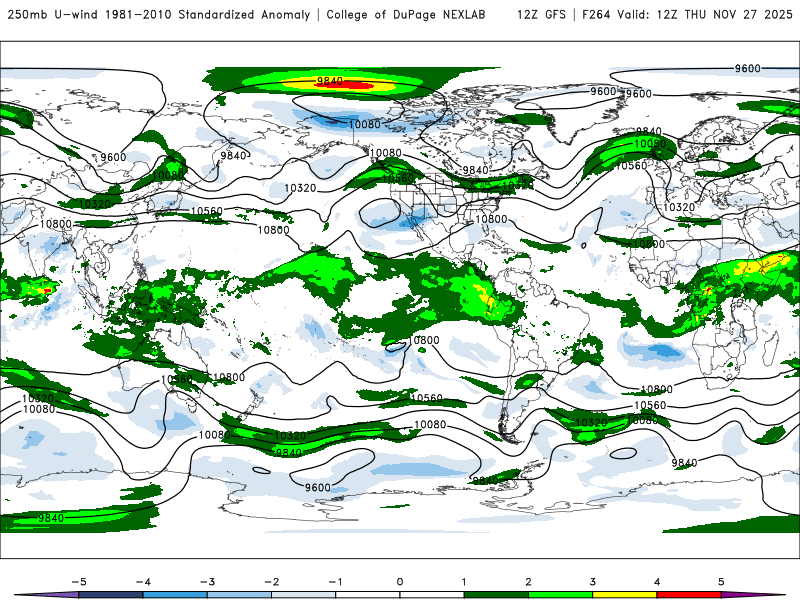The image size is (800, 600).
Task: Click the light blue colorbar segment between -3 and -2
Action: pos(239,595)
